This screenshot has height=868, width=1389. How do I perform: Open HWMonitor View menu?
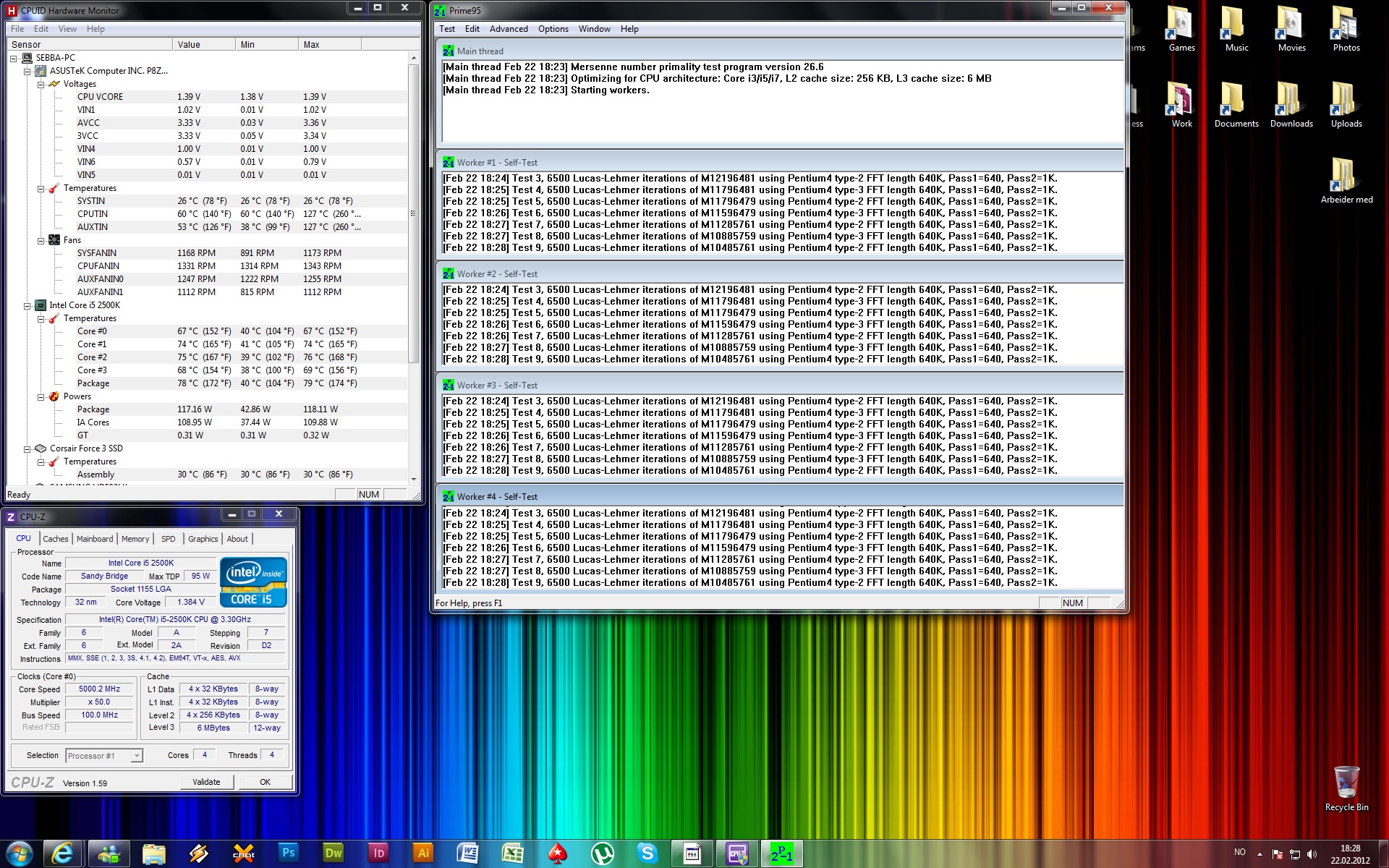[67, 29]
